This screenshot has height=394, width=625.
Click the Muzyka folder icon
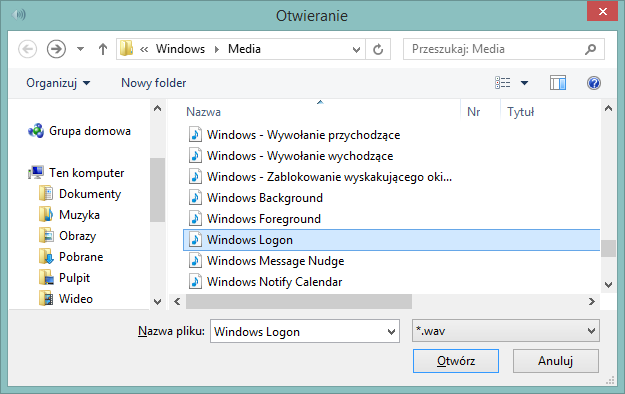pyautogui.click(x=46, y=215)
